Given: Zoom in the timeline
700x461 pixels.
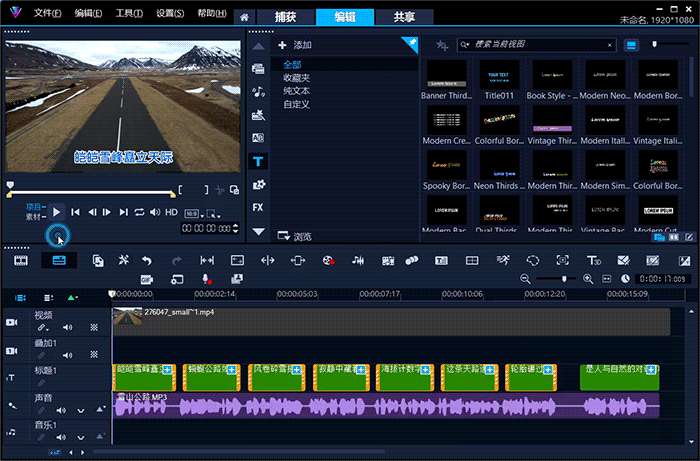Looking at the screenshot, I should coord(588,279).
